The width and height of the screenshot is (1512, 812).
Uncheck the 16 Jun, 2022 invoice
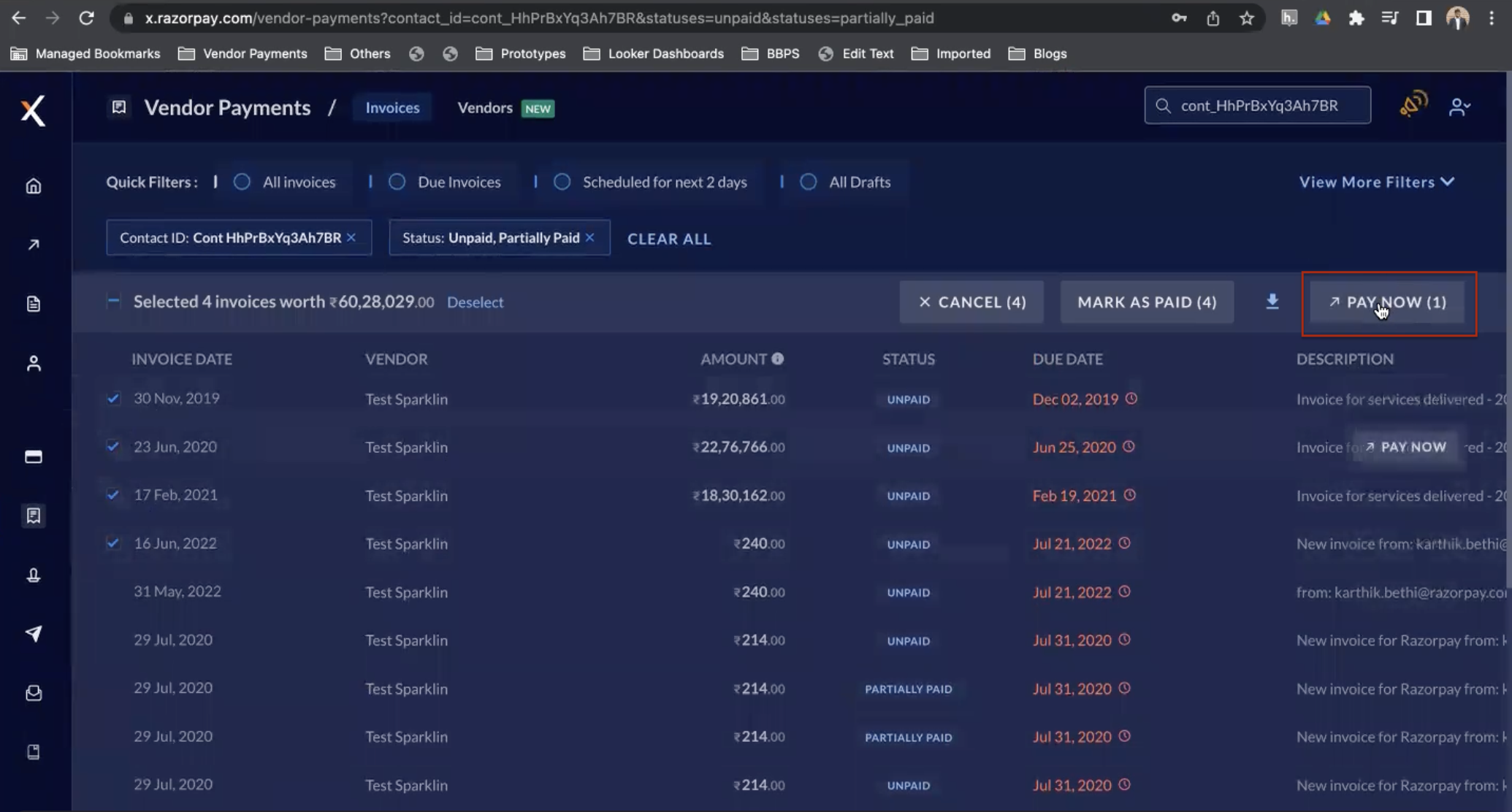113,543
